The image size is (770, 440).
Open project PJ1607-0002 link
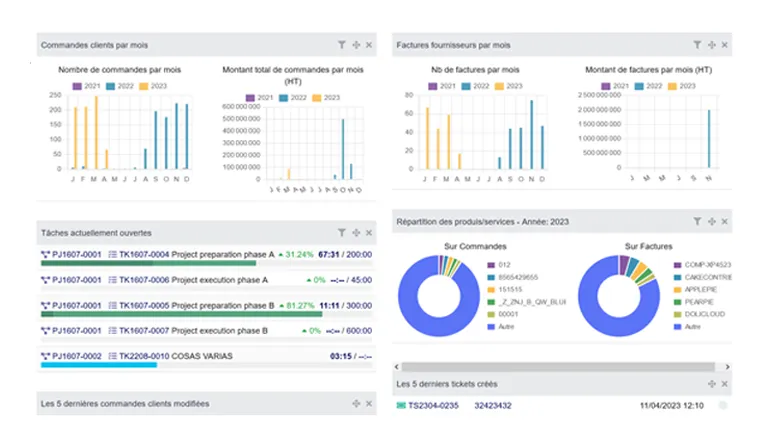click(x=71, y=355)
